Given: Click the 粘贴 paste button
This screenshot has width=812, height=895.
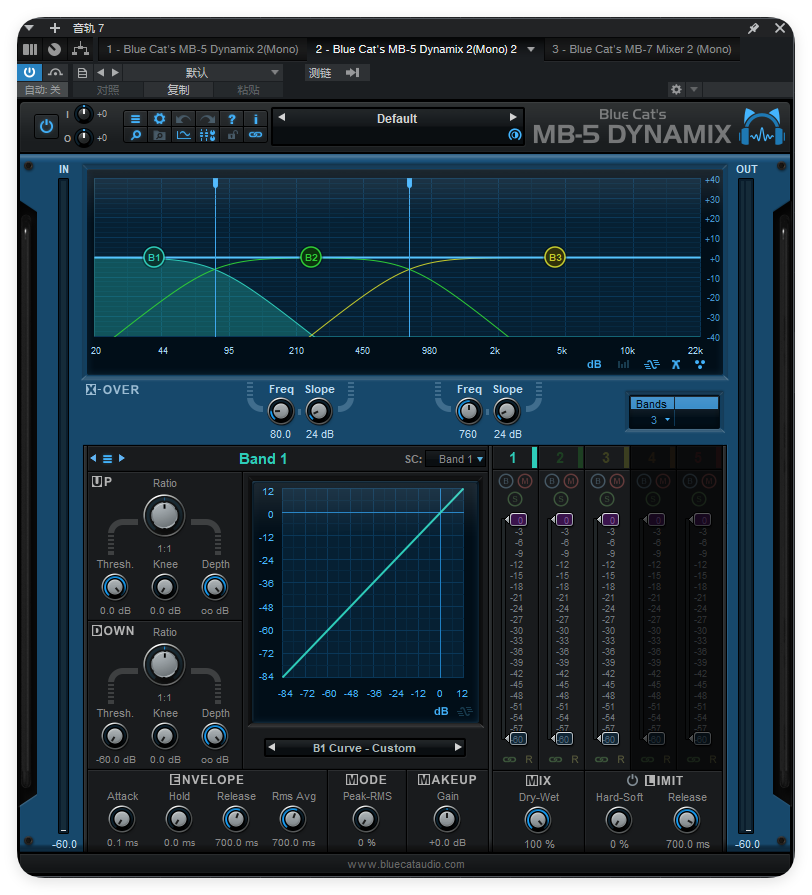Looking at the screenshot, I should point(248,90).
